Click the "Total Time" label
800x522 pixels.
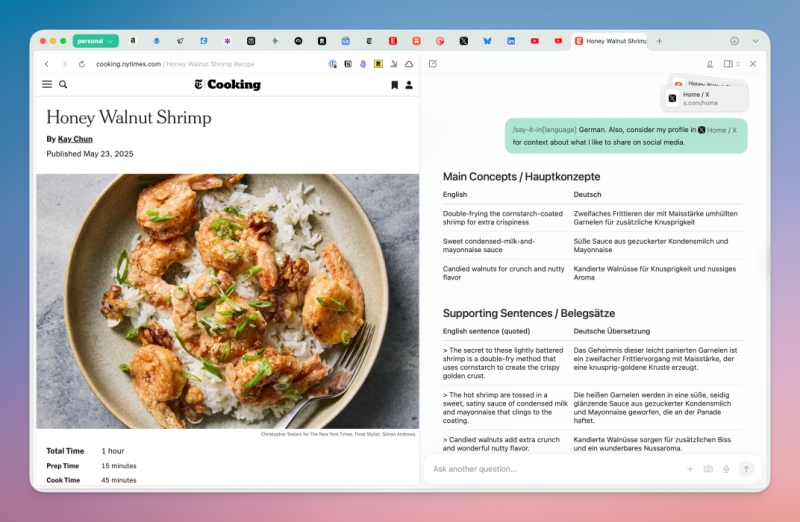point(65,451)
